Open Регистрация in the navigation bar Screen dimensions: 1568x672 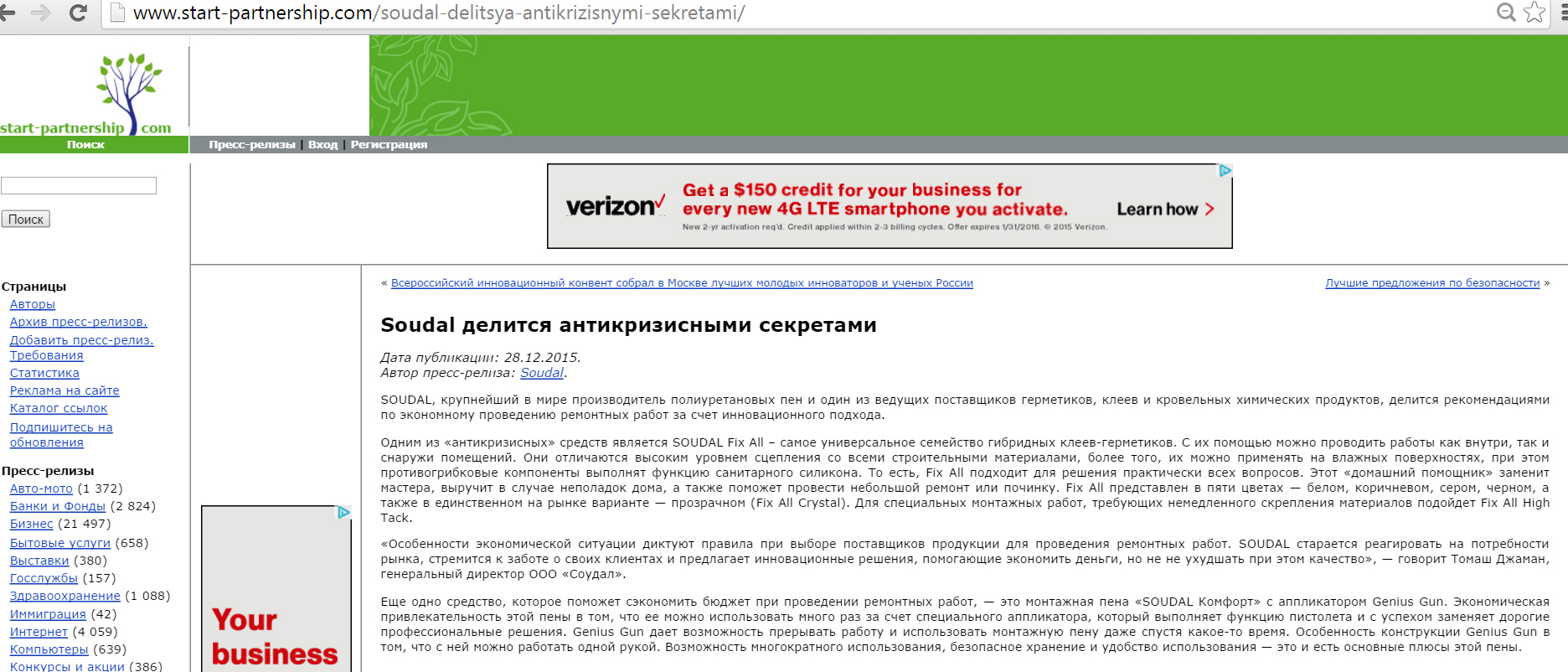[x=389, y=145]
